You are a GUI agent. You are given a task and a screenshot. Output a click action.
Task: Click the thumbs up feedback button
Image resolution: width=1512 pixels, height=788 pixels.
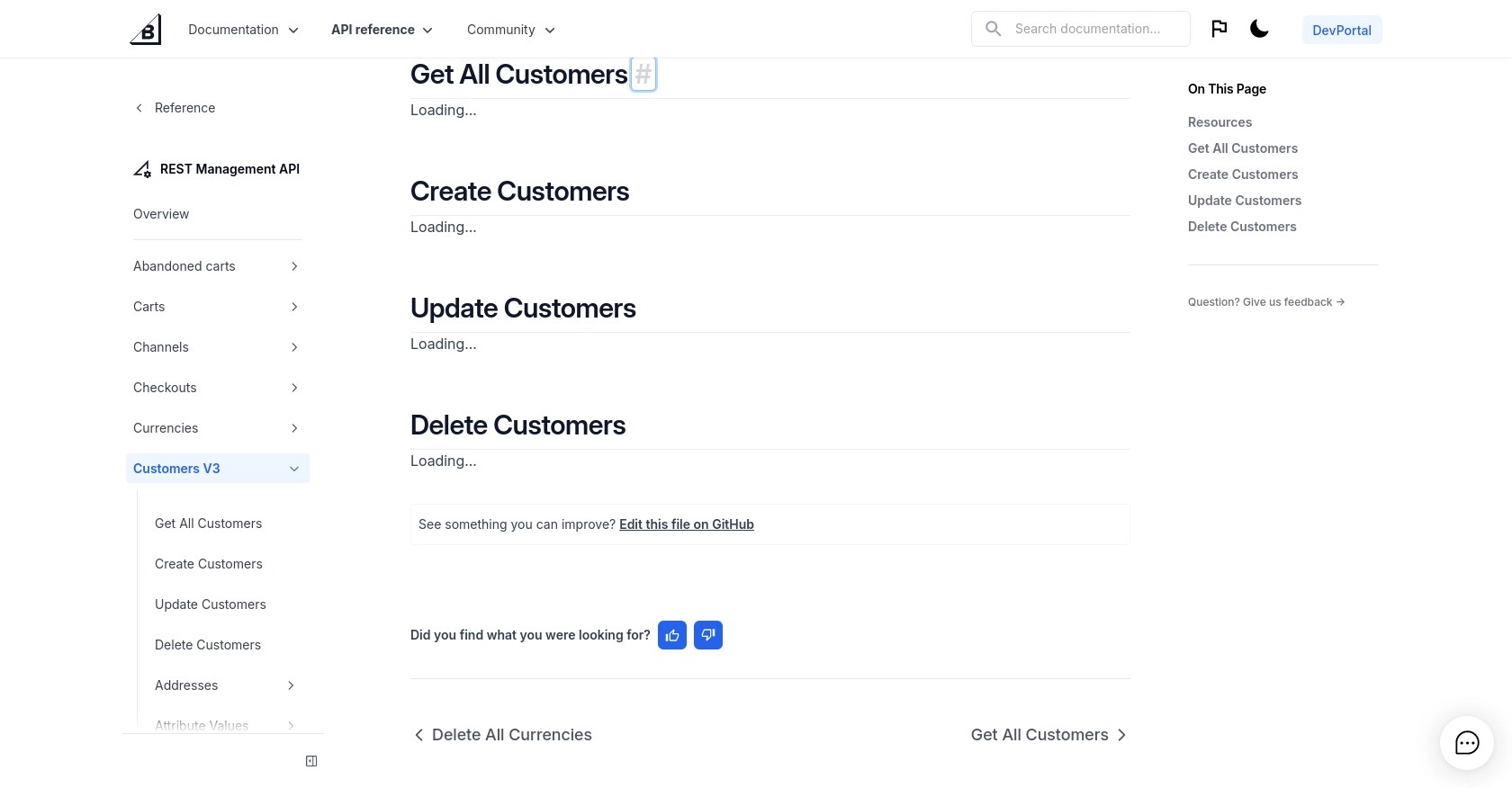[x=672, y=635]
